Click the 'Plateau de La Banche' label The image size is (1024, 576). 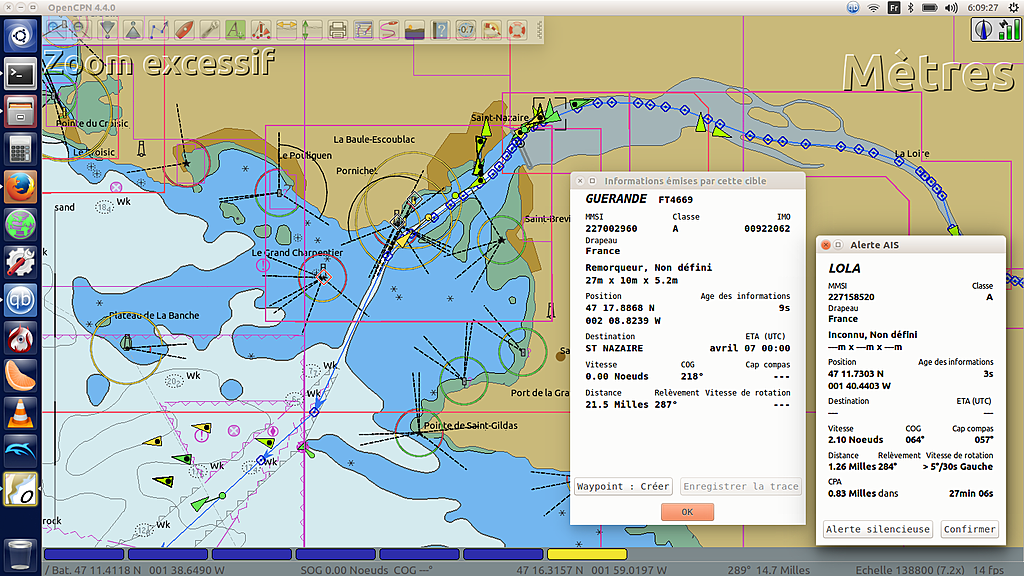(x=154, y=315)
